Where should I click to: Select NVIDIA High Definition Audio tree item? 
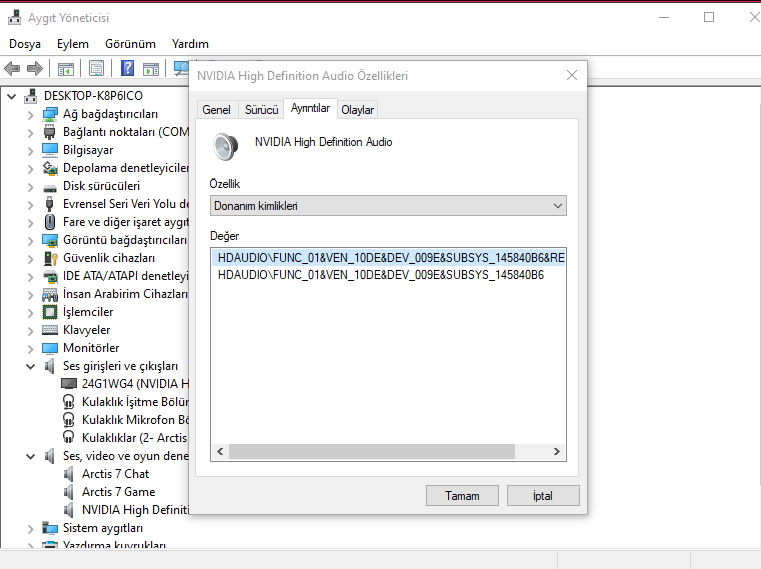(x=135, y=510)
